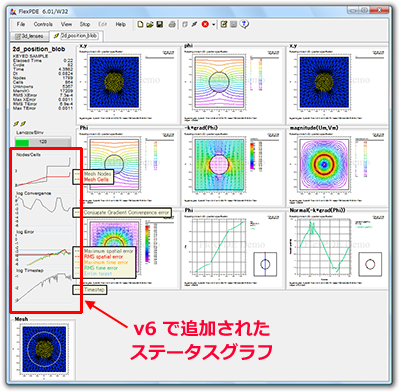Switch to the 3d_lenses tab
Viewport: 400px width, 392px height.
(29, 36)
